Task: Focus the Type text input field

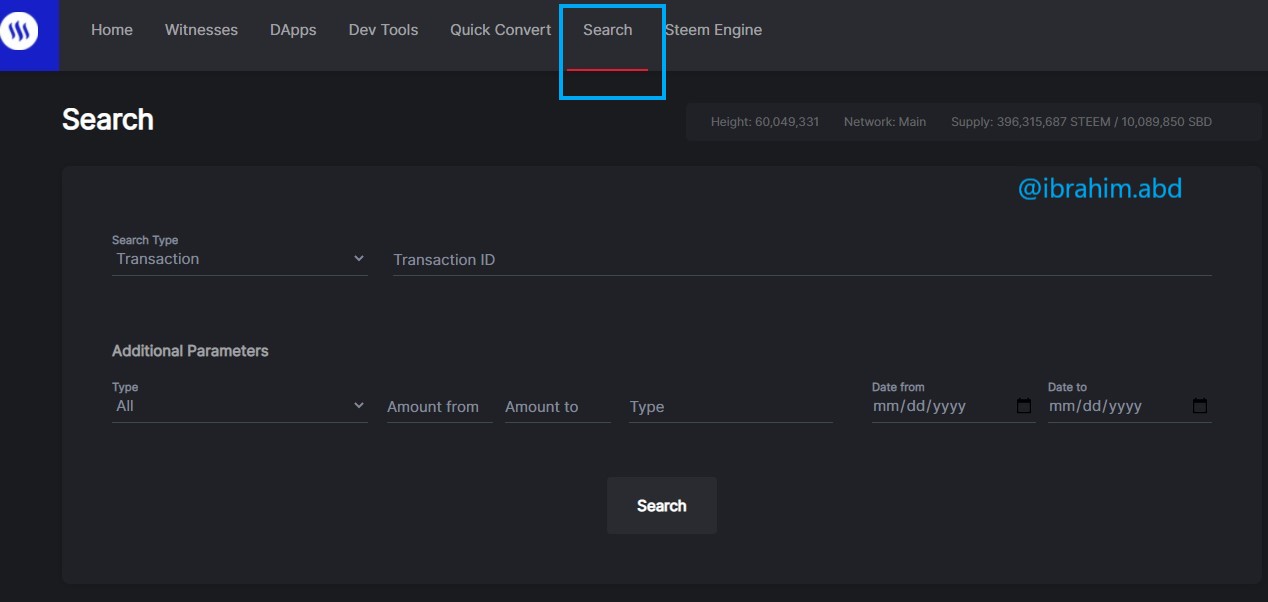Action: tap(730, 407)
